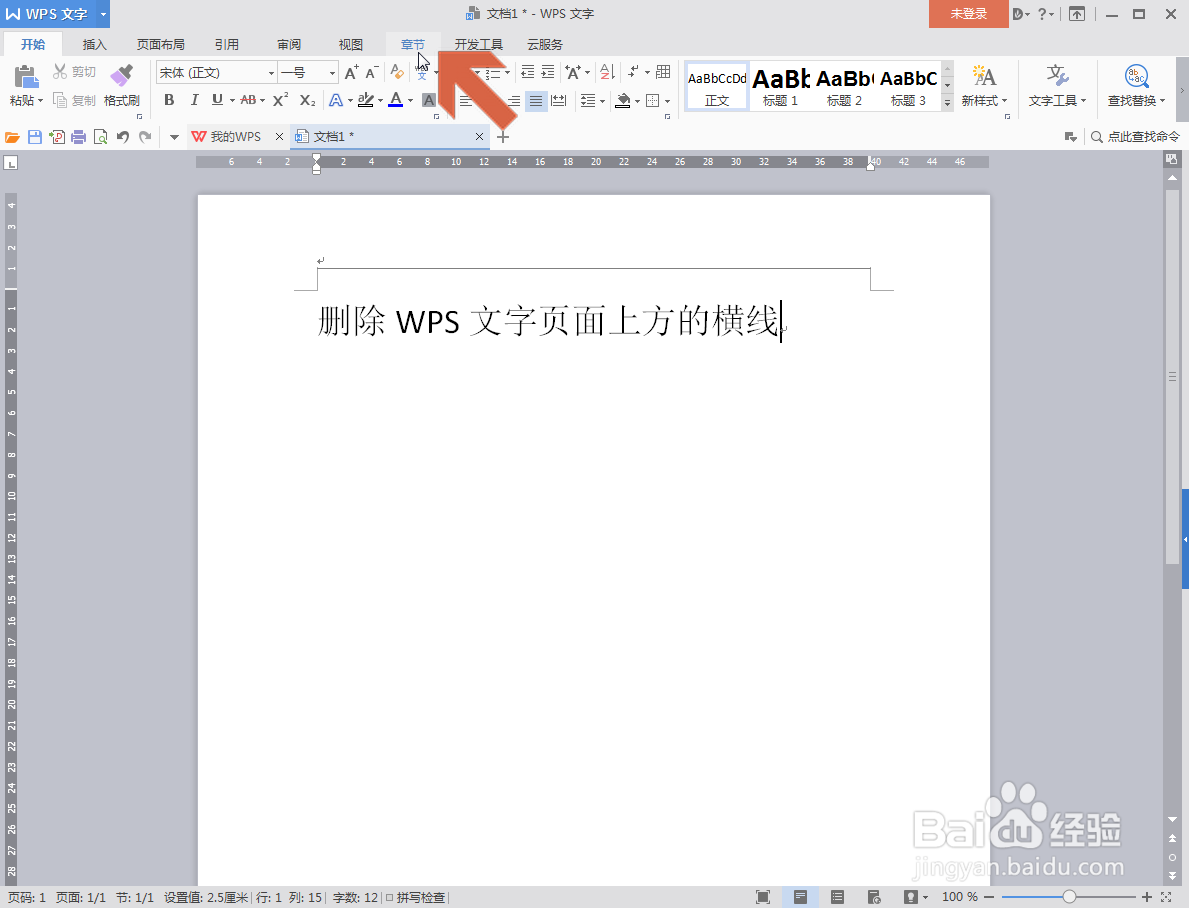Click the Cut (剪切) scissors icon
Viewport: 1189px width, 908px height.
60,72
